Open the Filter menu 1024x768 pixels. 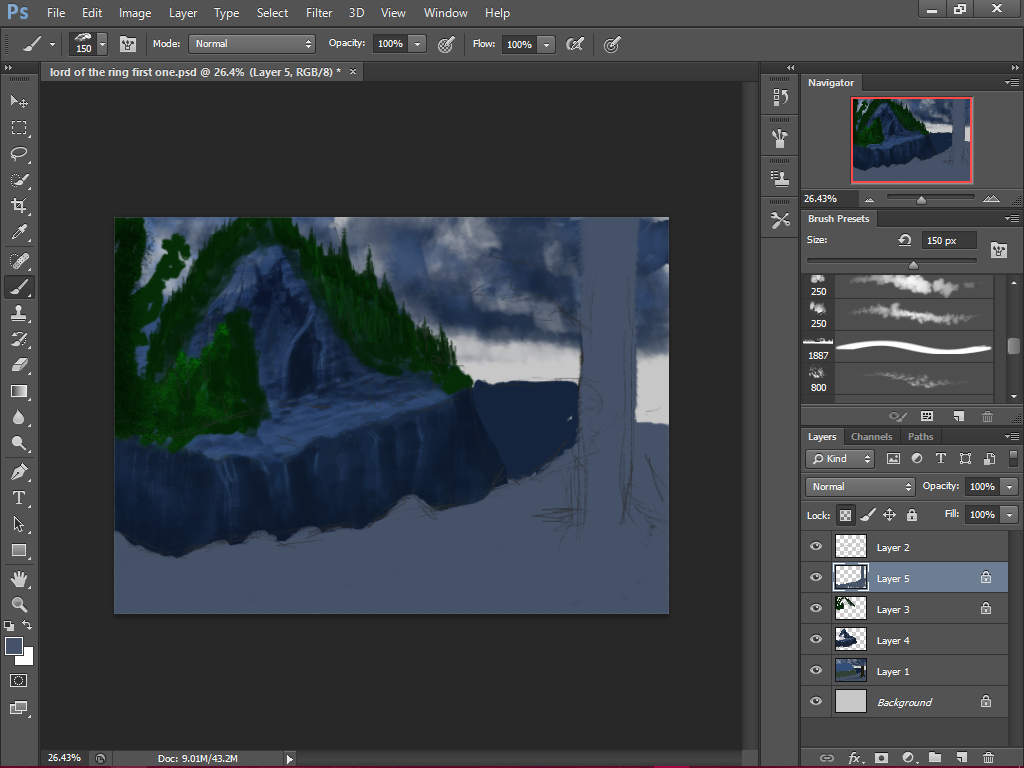(x=319, y=13)
